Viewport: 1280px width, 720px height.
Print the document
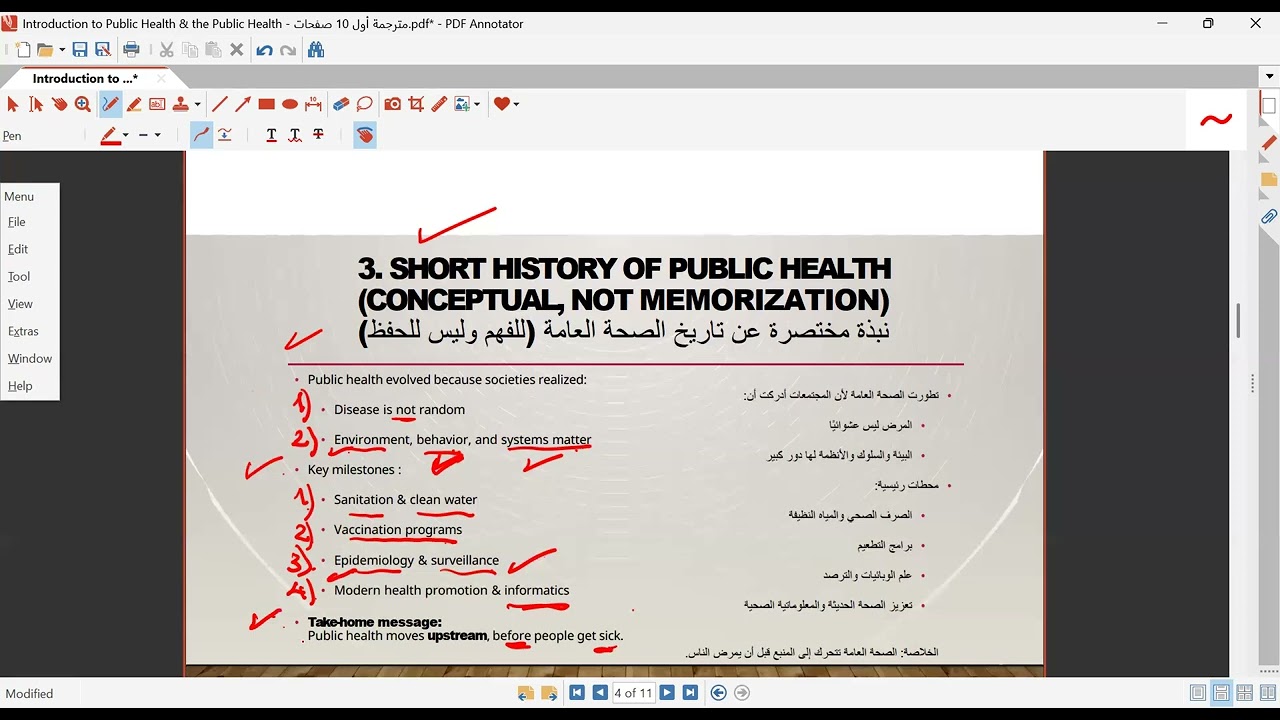click(131, 49)
